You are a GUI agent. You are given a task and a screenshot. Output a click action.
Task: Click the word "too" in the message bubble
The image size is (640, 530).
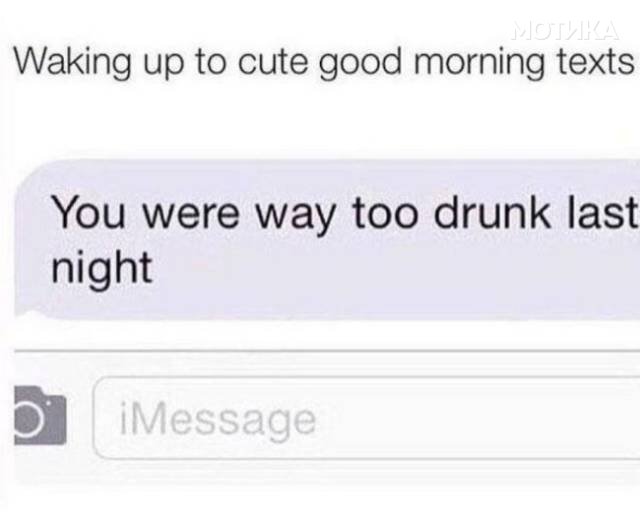pyautogui.click(x=385, y=214)
